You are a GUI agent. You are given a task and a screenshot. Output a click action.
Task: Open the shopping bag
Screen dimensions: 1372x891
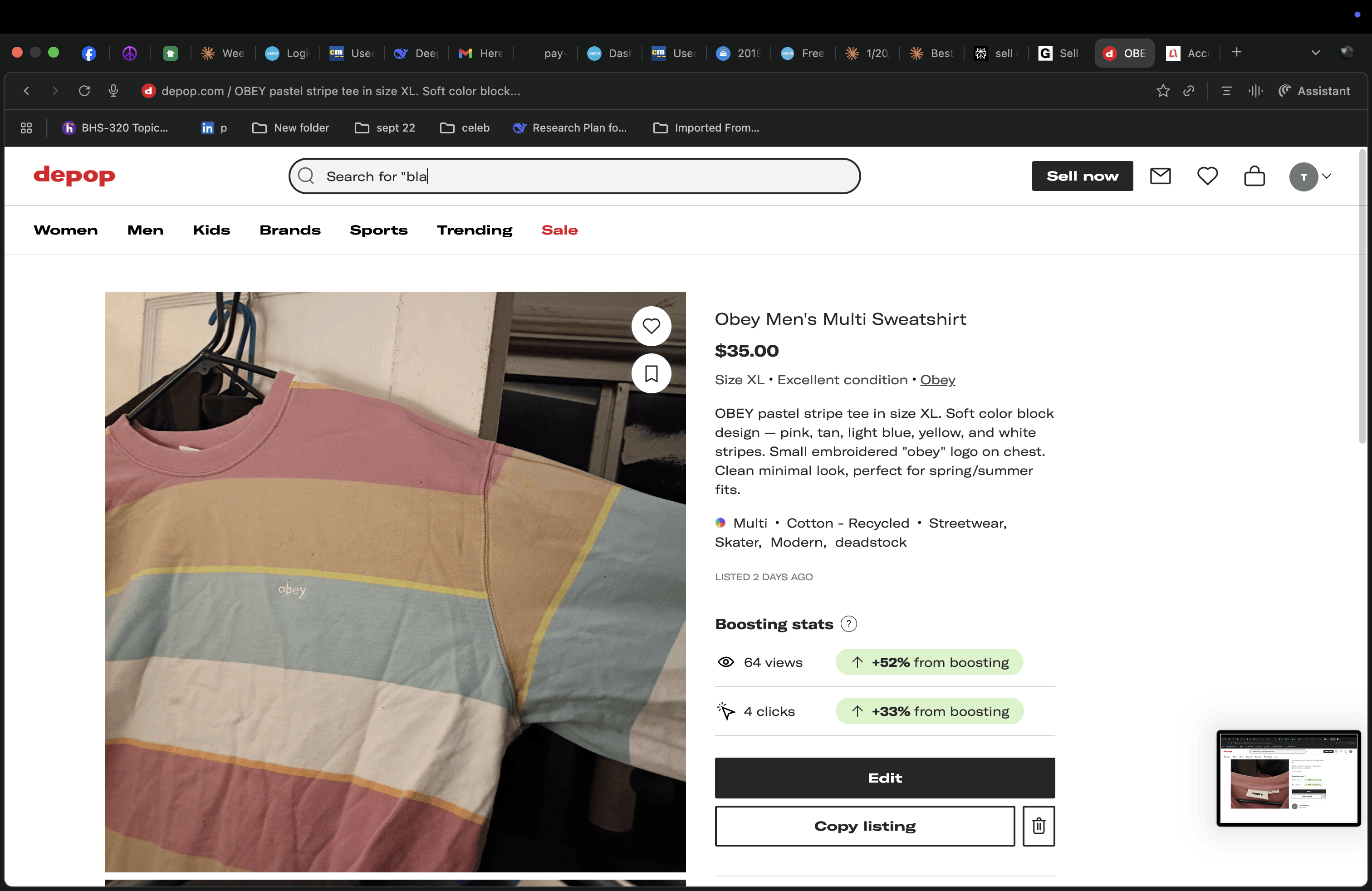1254,176
